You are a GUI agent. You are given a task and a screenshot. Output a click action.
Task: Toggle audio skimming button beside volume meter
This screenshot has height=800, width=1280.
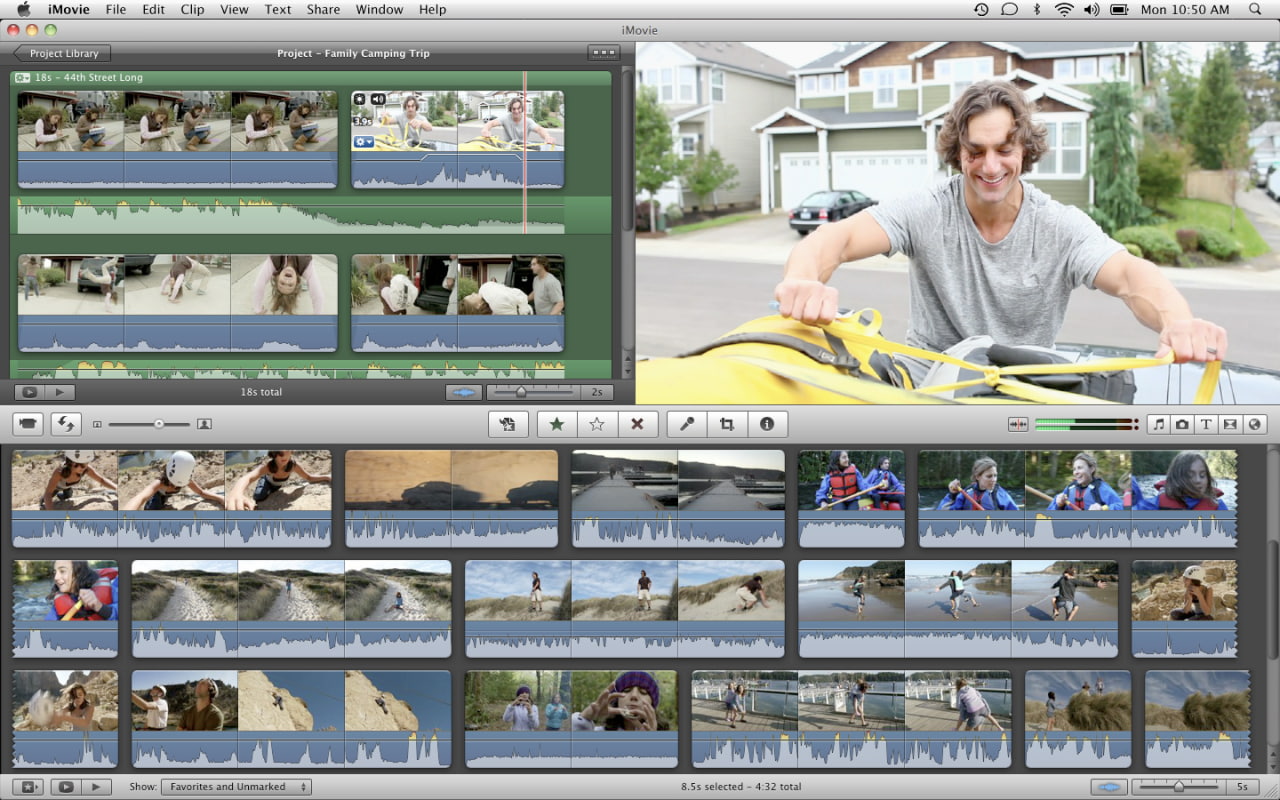pos(1018,424)
